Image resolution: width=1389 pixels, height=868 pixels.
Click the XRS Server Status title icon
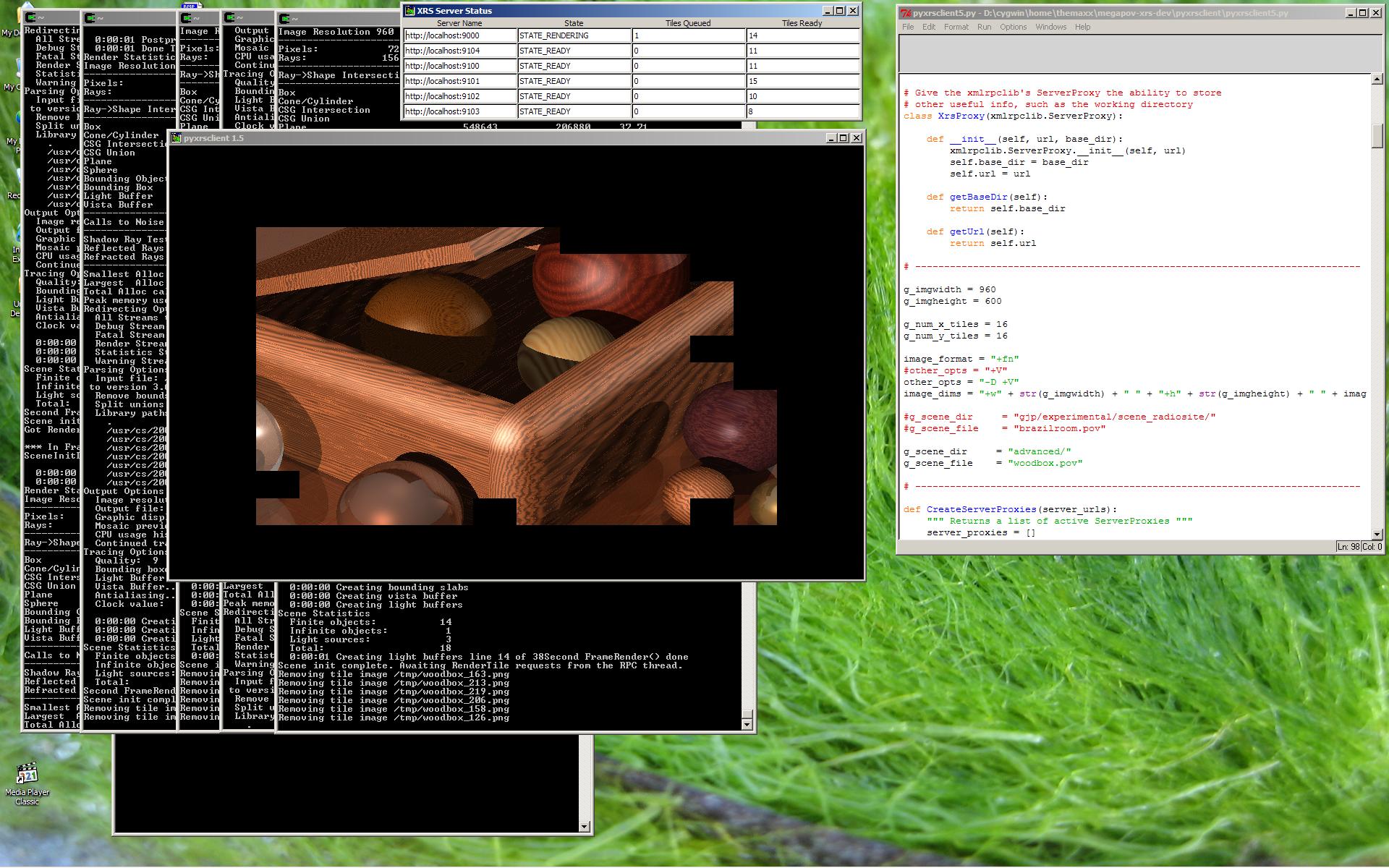[410, 11]
